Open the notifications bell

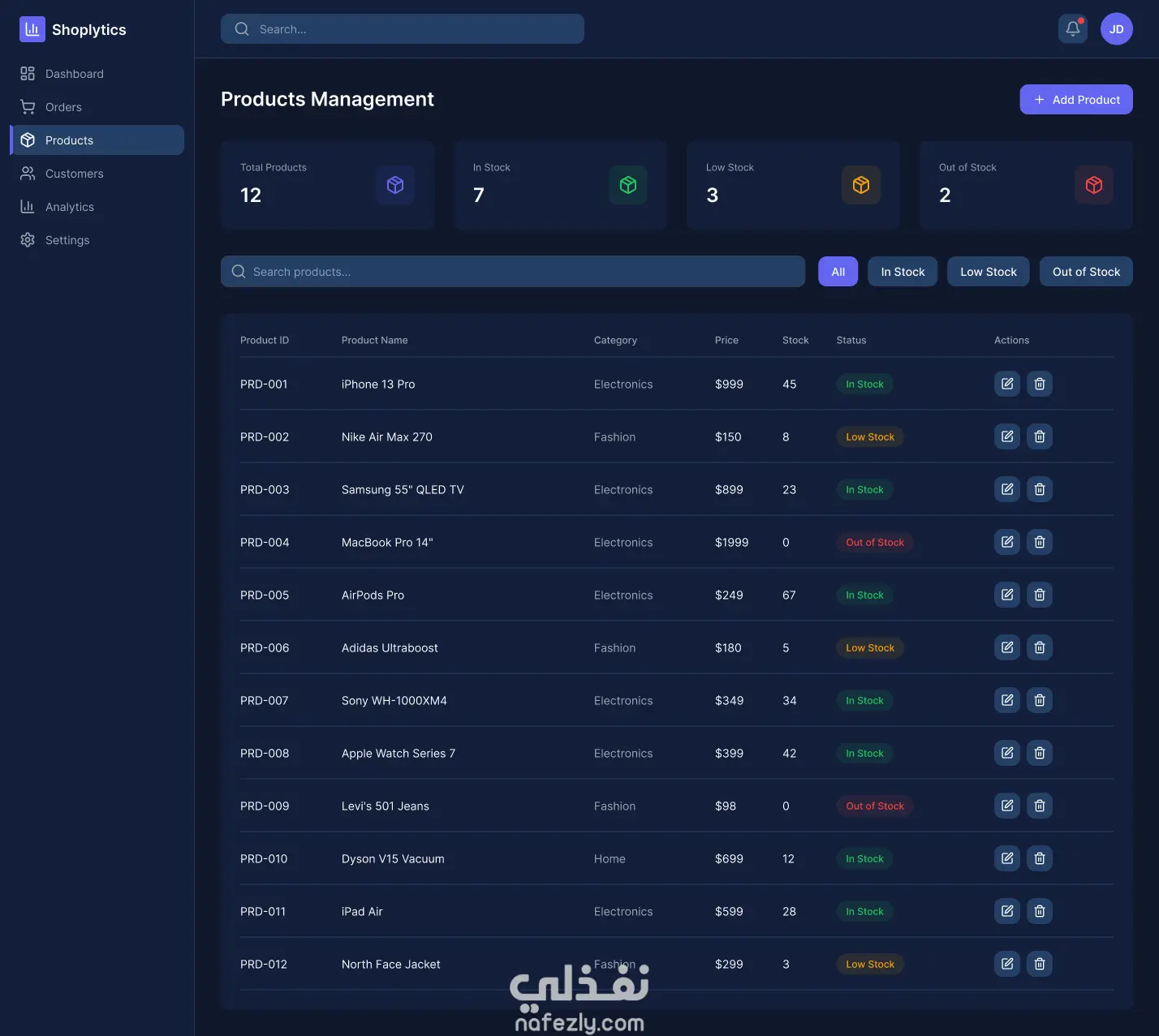(1073, 29)
